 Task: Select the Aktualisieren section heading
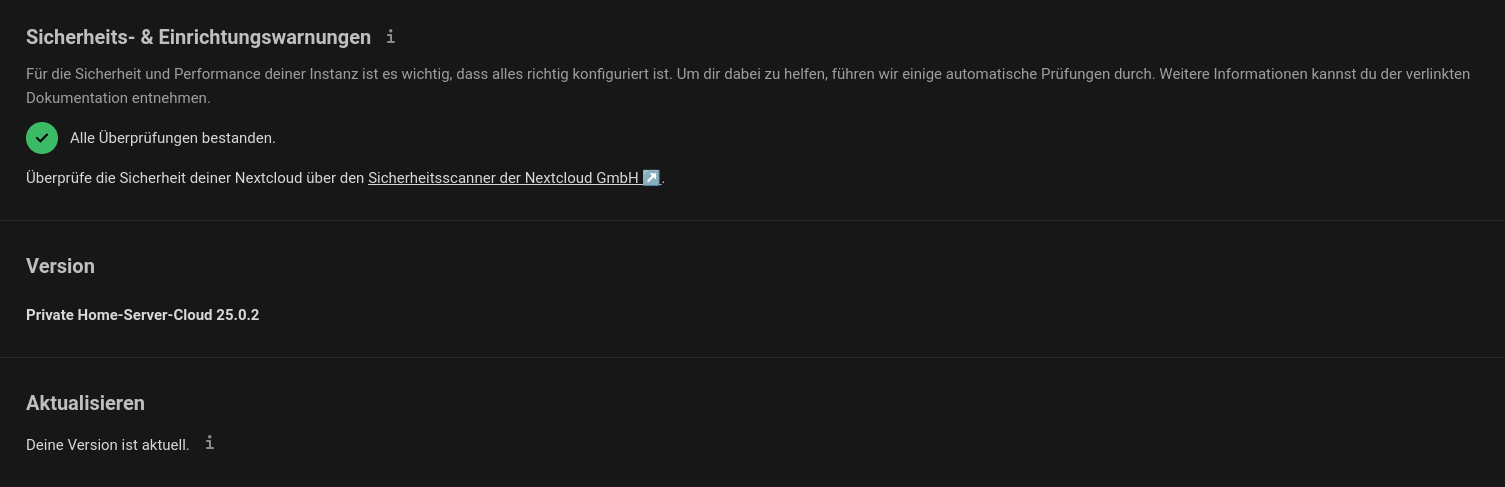point(85,403)
